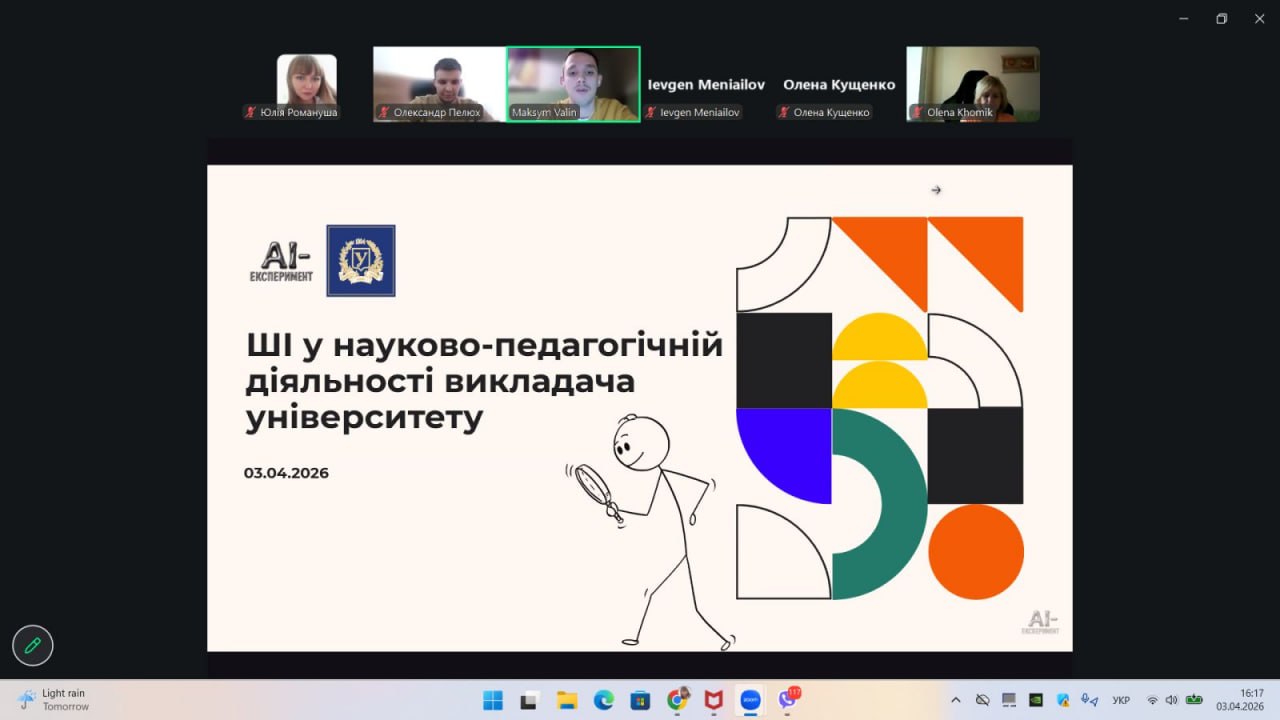Open the Windows Start menu
This screenshot has width=1280, height=720.
tap(493, 700)
